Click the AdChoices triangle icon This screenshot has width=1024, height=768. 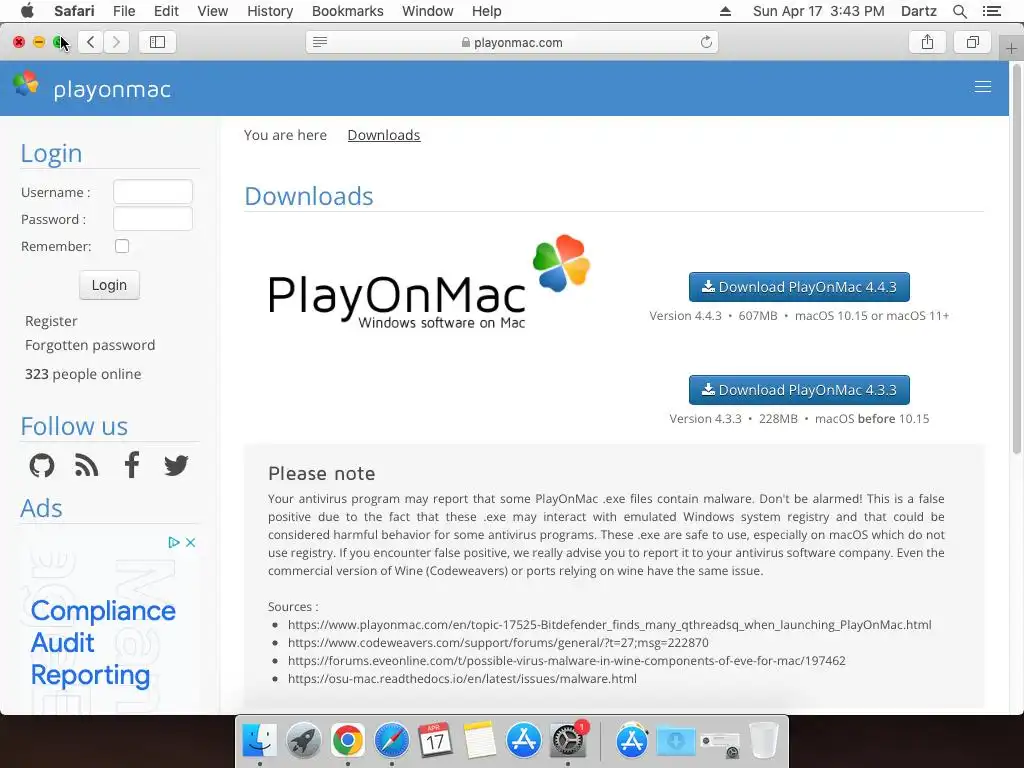[174, 542]
